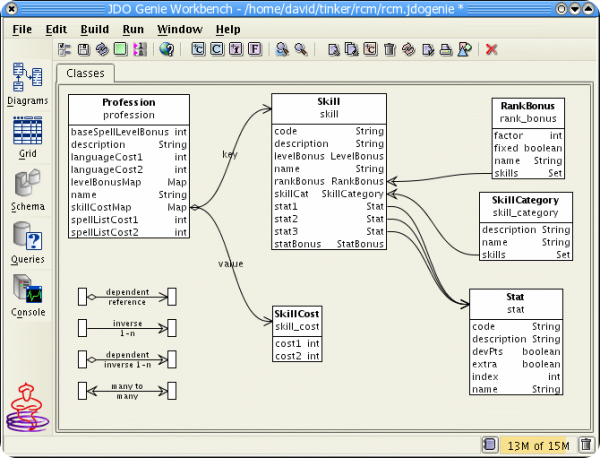The height and width of the screenshot is (458, 600).
Task: Click the red X delete toolbar icon
Action: coord(491,49)
